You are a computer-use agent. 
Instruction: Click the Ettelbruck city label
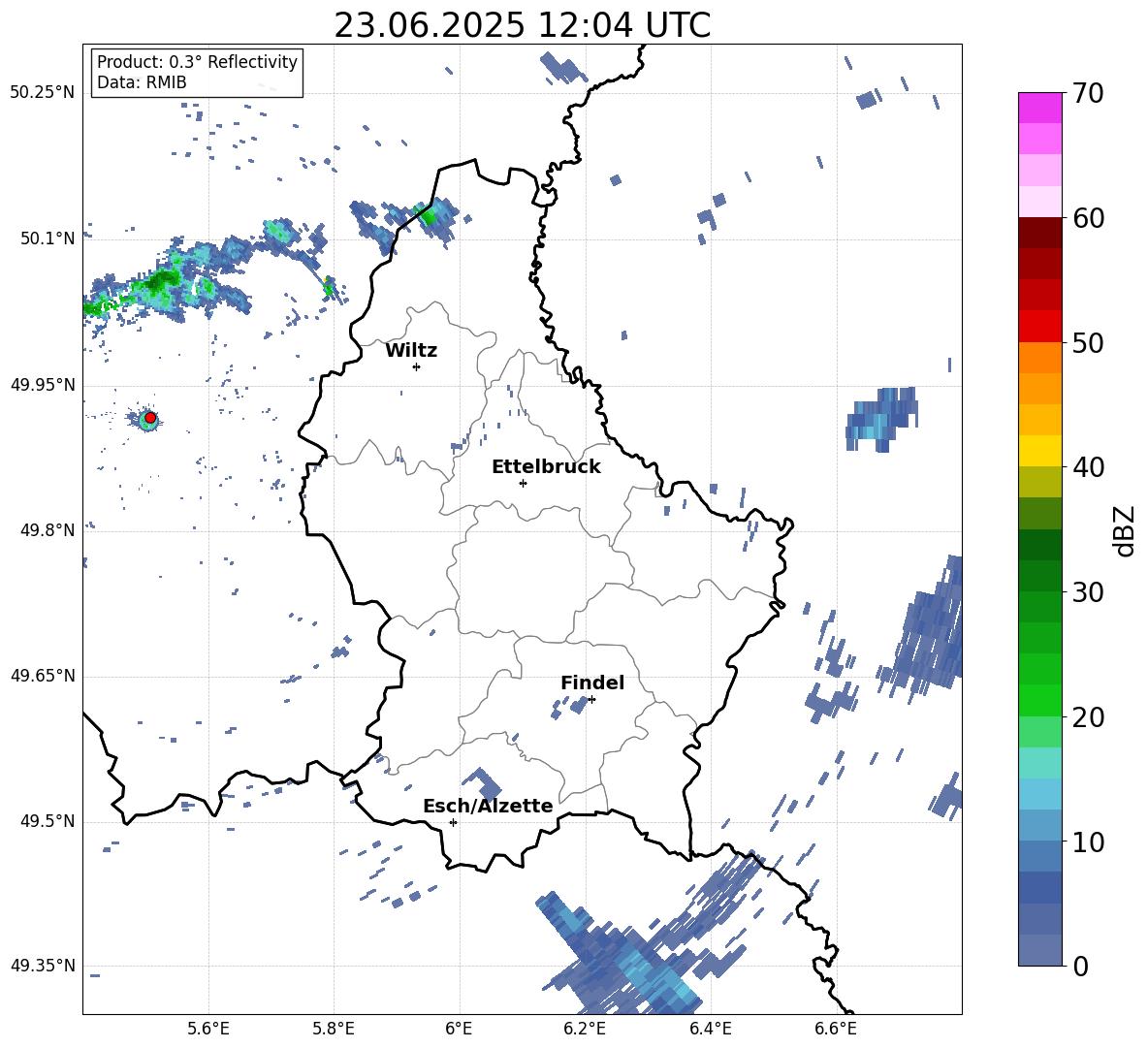click(x=546, y=467)
